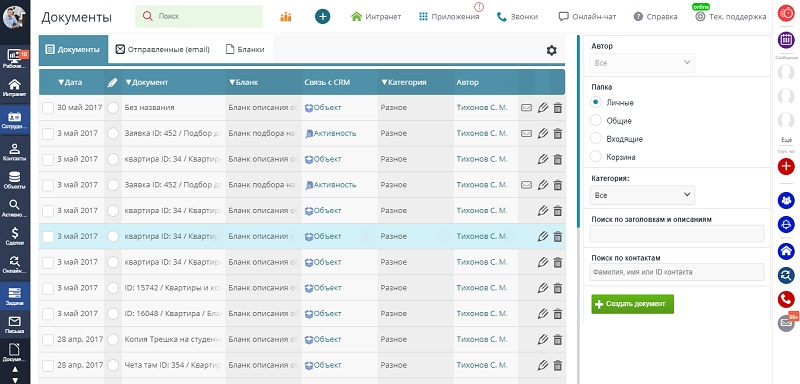Open Тех. поддержка in the top menu
The width and height of the screenshot is (800, 384).
tap(731, 17)
